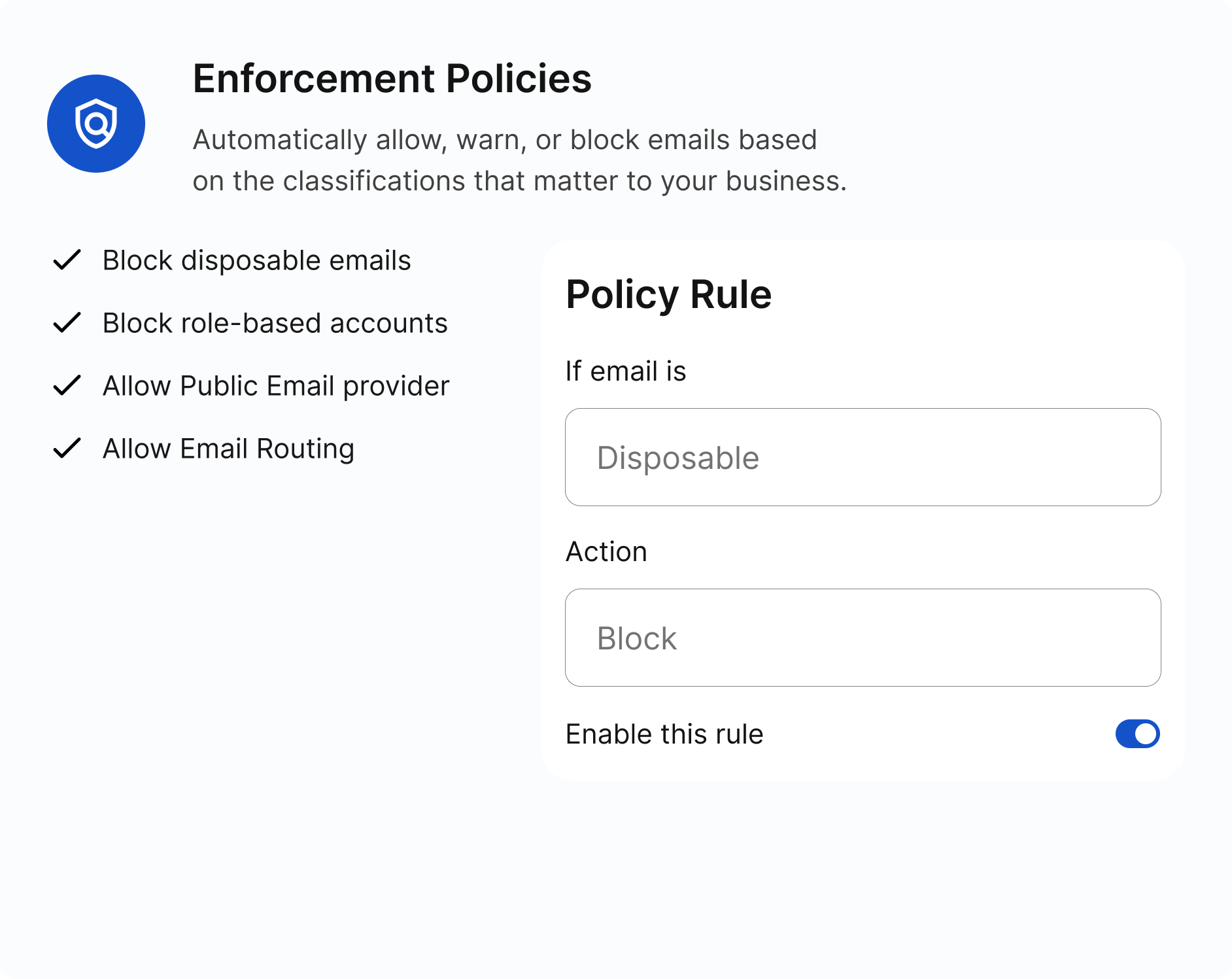Open the Disposable email type field

[863, 457]
